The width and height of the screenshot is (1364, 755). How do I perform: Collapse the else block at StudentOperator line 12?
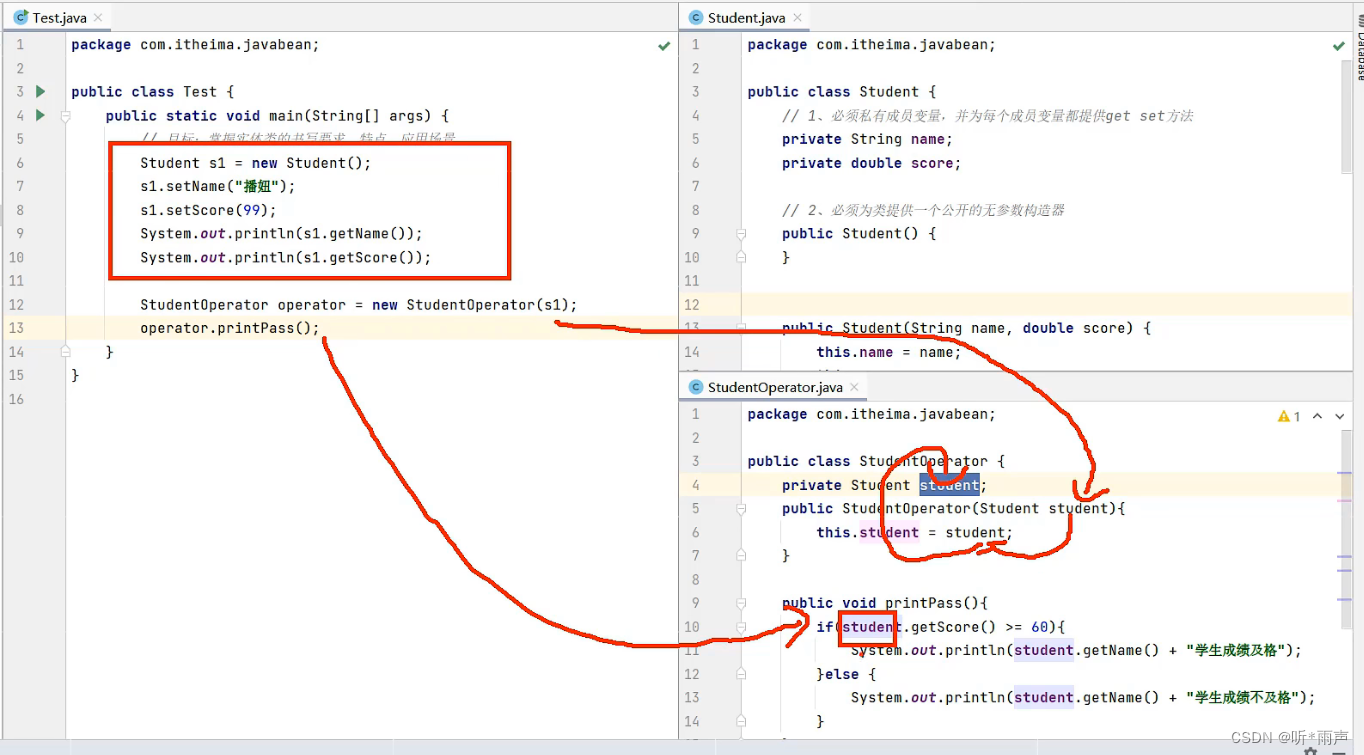pos(741,674)
